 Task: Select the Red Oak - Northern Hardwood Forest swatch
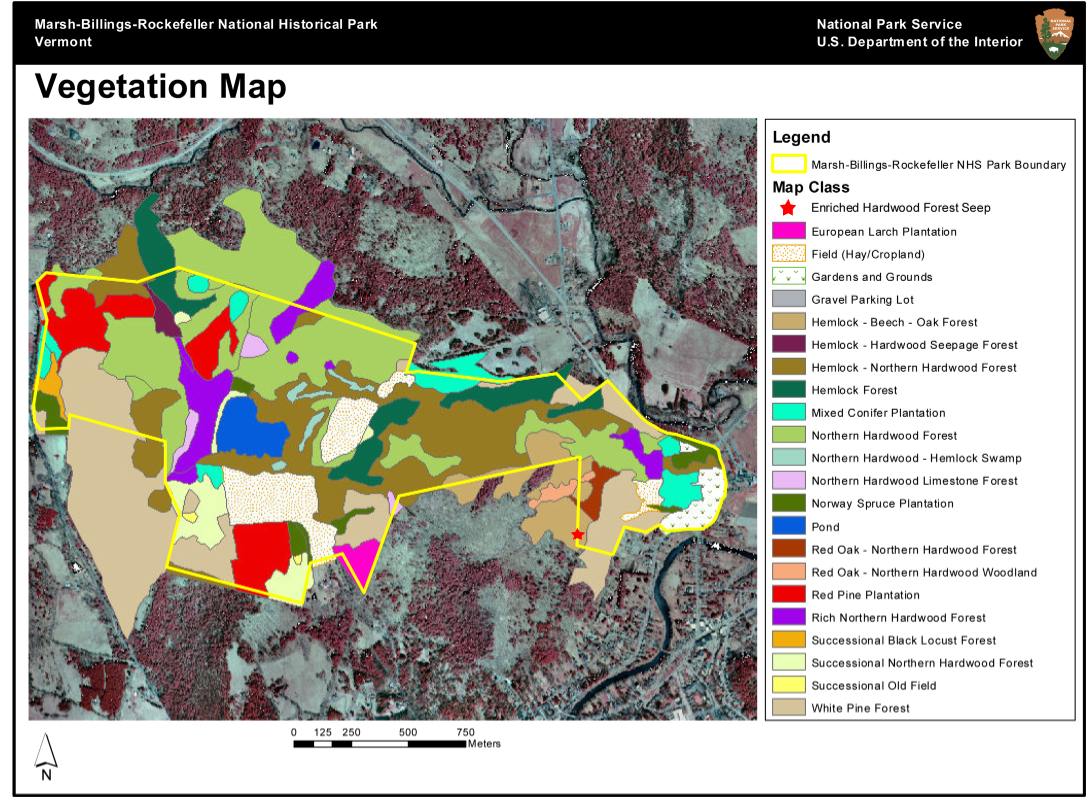[788, 549]
